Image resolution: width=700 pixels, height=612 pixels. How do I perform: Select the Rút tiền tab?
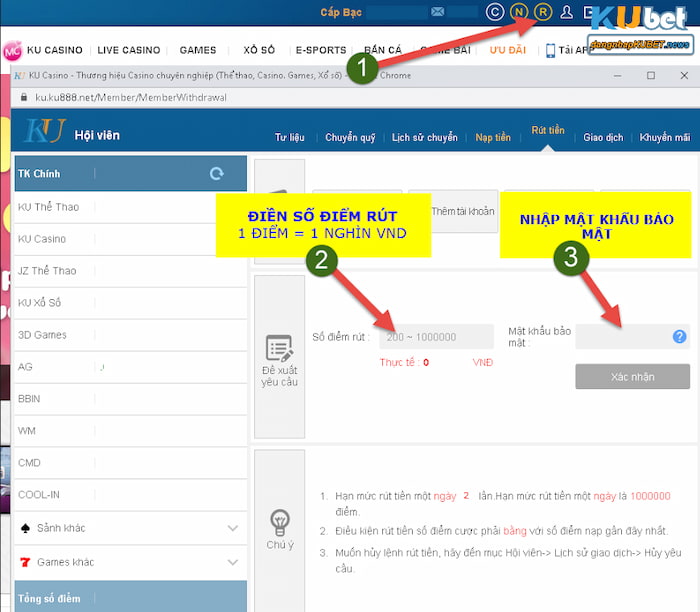(548, 130)
